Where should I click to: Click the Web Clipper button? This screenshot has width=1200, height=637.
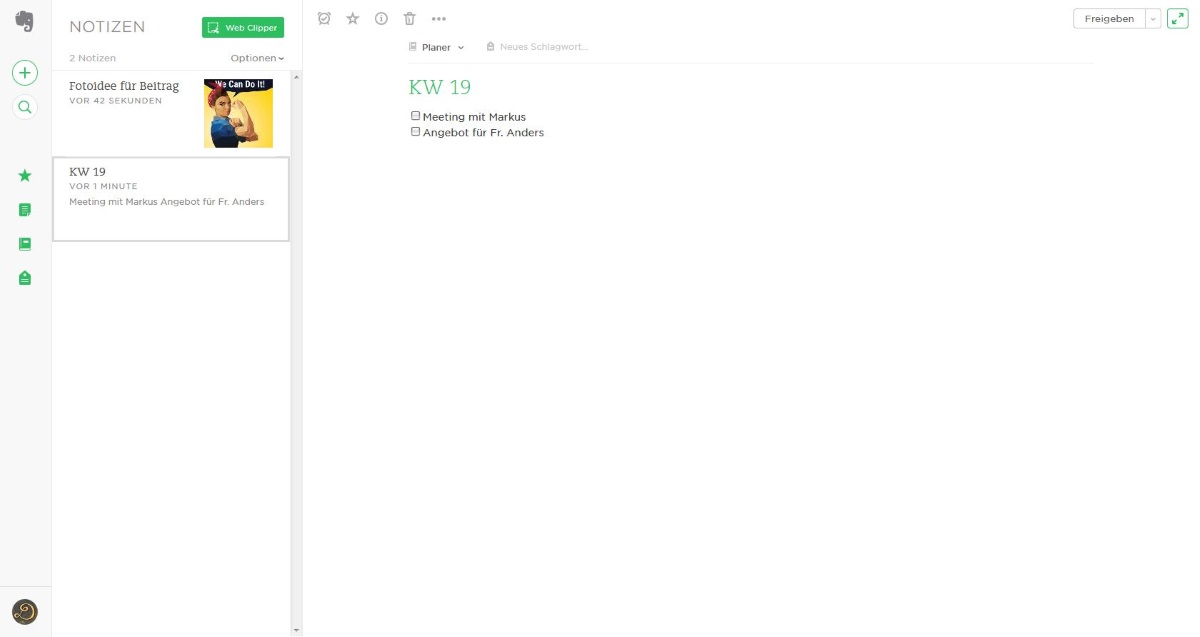pyautogui.click(x=243, y=28)
